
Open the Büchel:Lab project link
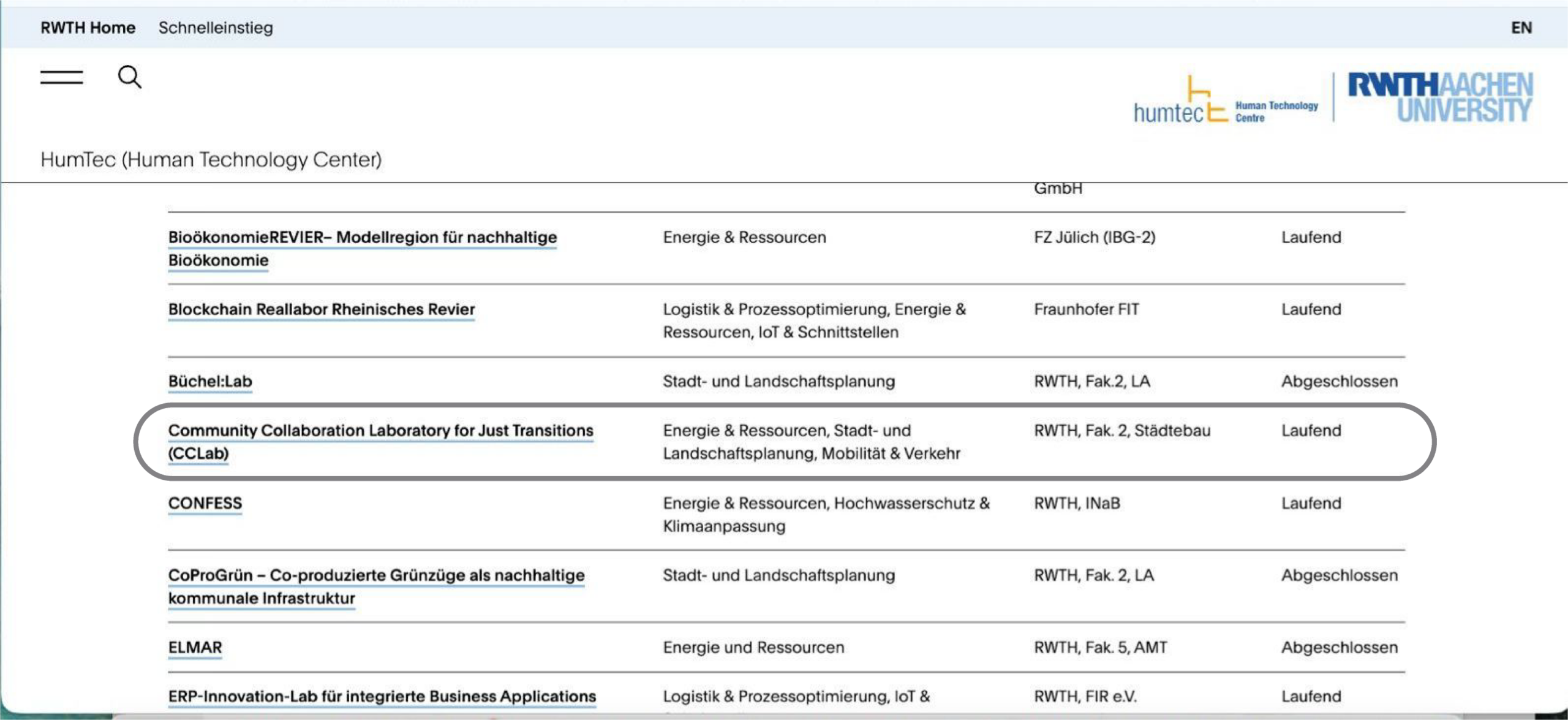[210, 381]
